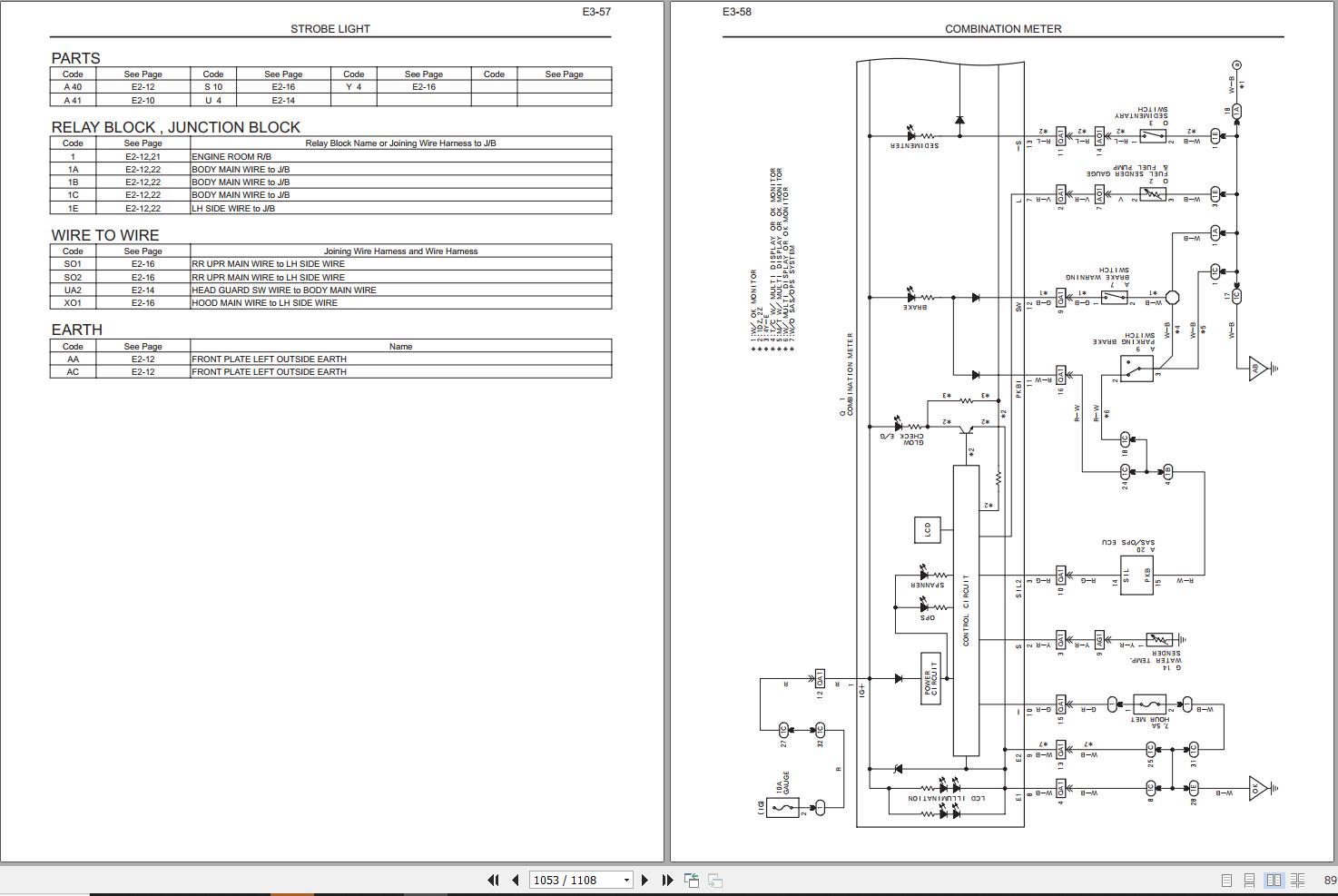Click the POWER CIRCUIT block in diagram
This screenshot has width=1338, height=896.
[930, 678]
